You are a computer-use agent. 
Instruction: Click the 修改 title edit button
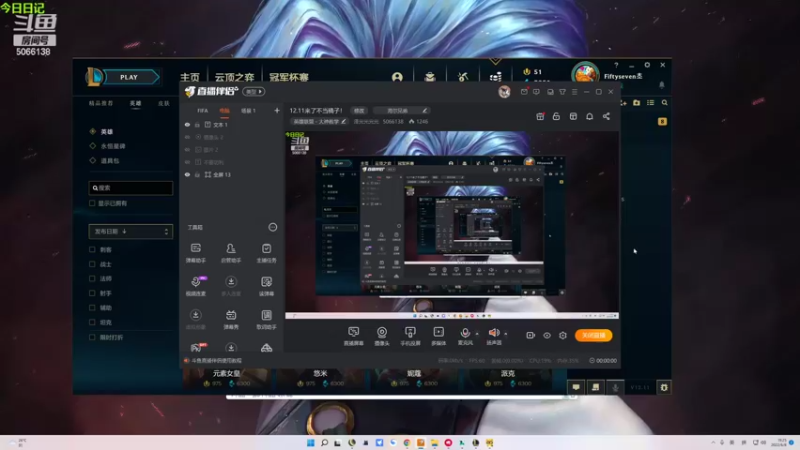click(x=359, y=110)
